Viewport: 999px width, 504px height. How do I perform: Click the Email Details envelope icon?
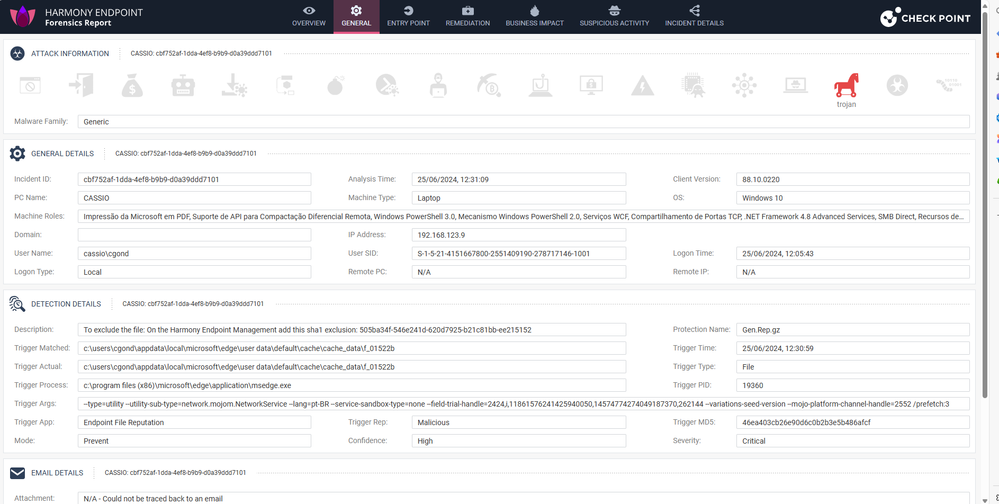(x=17, y=473)
